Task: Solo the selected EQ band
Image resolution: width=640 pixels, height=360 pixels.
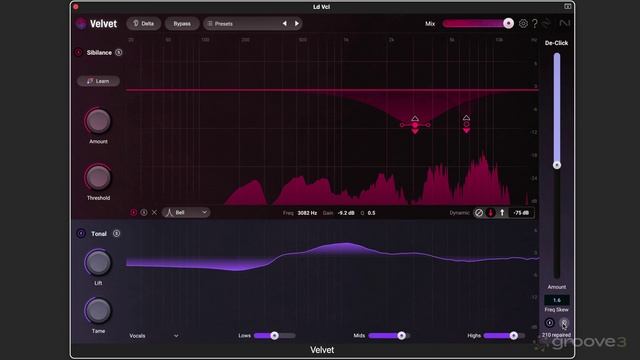Action: tap(144, 213)
